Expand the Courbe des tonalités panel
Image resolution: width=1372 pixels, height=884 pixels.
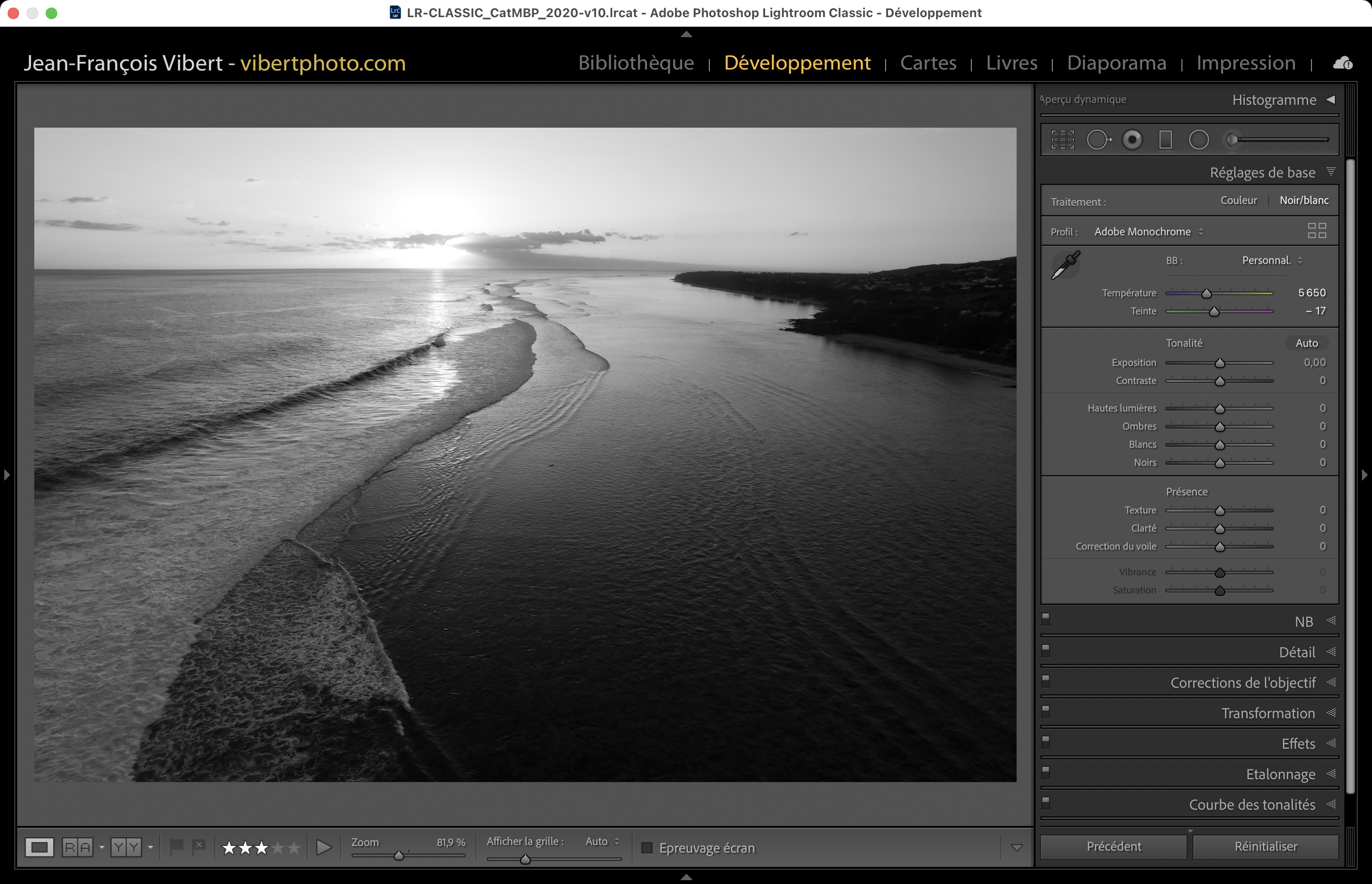(1251, 805)
